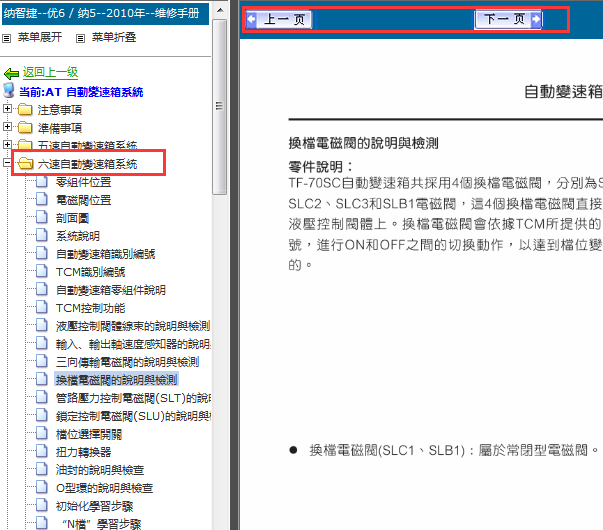The width and height of the screenshot is (603, 530).
Task: Open the O型環的說明與檢查 page
Action: click(x=105, y=488)
